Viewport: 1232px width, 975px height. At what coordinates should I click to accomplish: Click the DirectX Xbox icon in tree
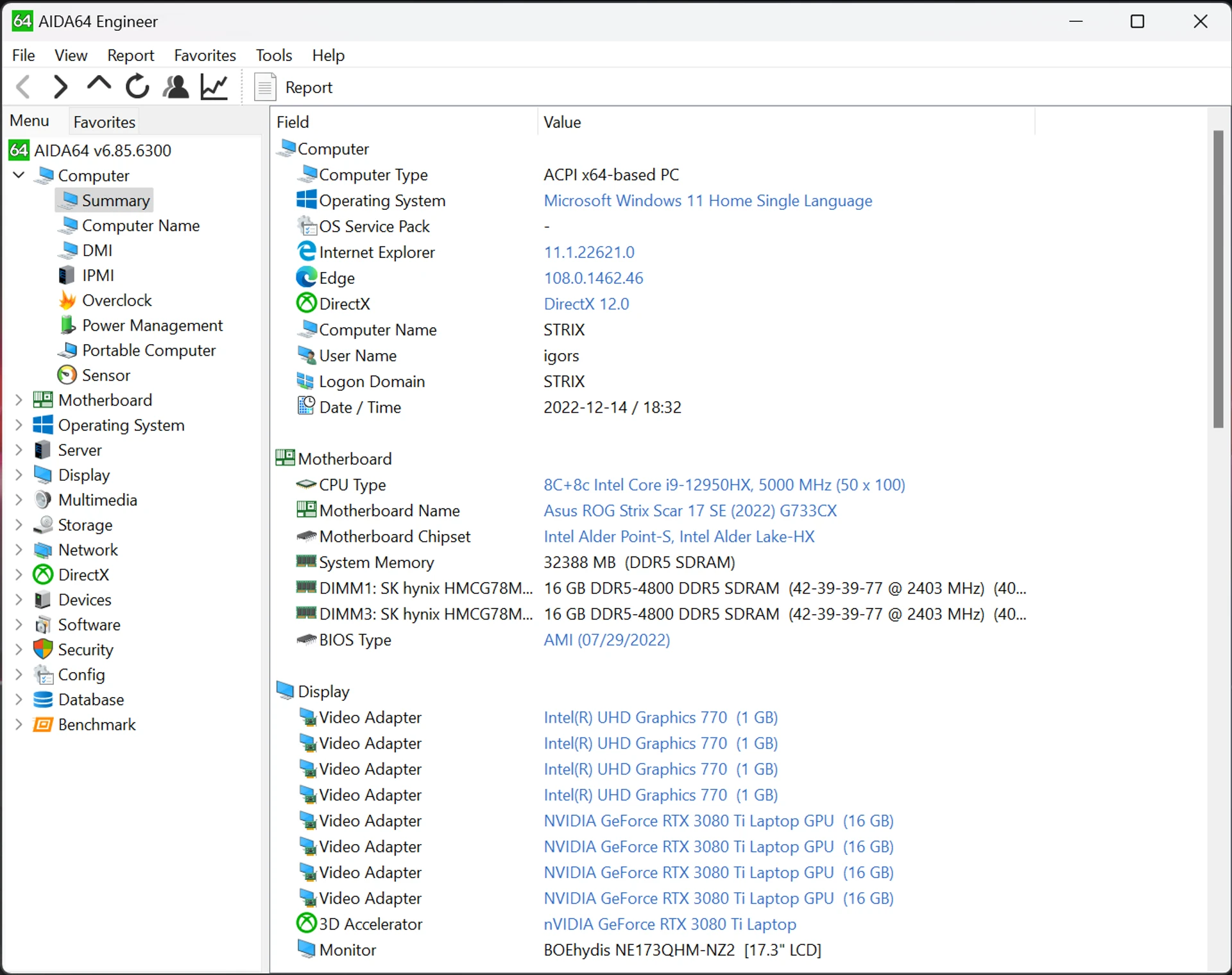(x=43, y=575)
